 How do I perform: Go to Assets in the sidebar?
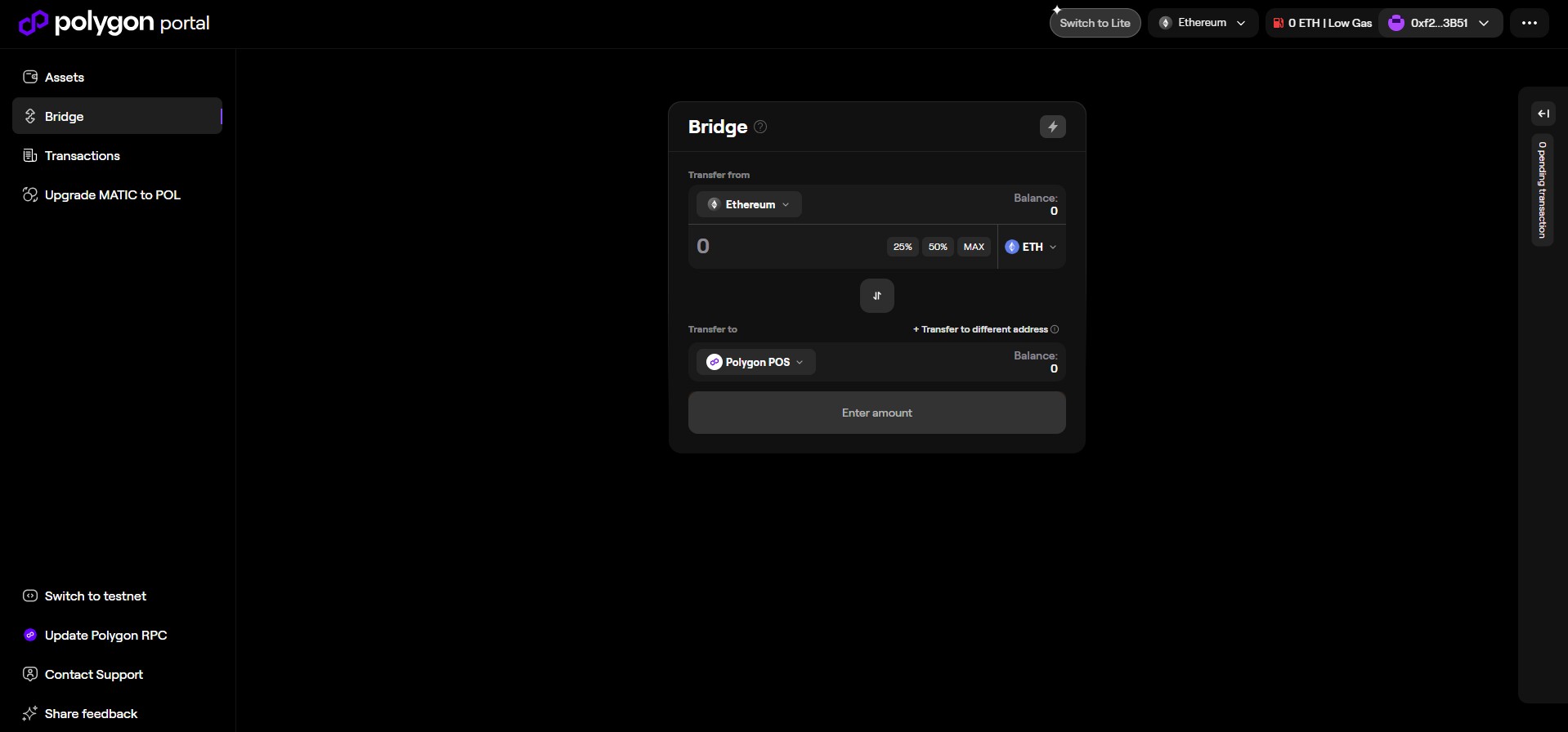[64, 78]
